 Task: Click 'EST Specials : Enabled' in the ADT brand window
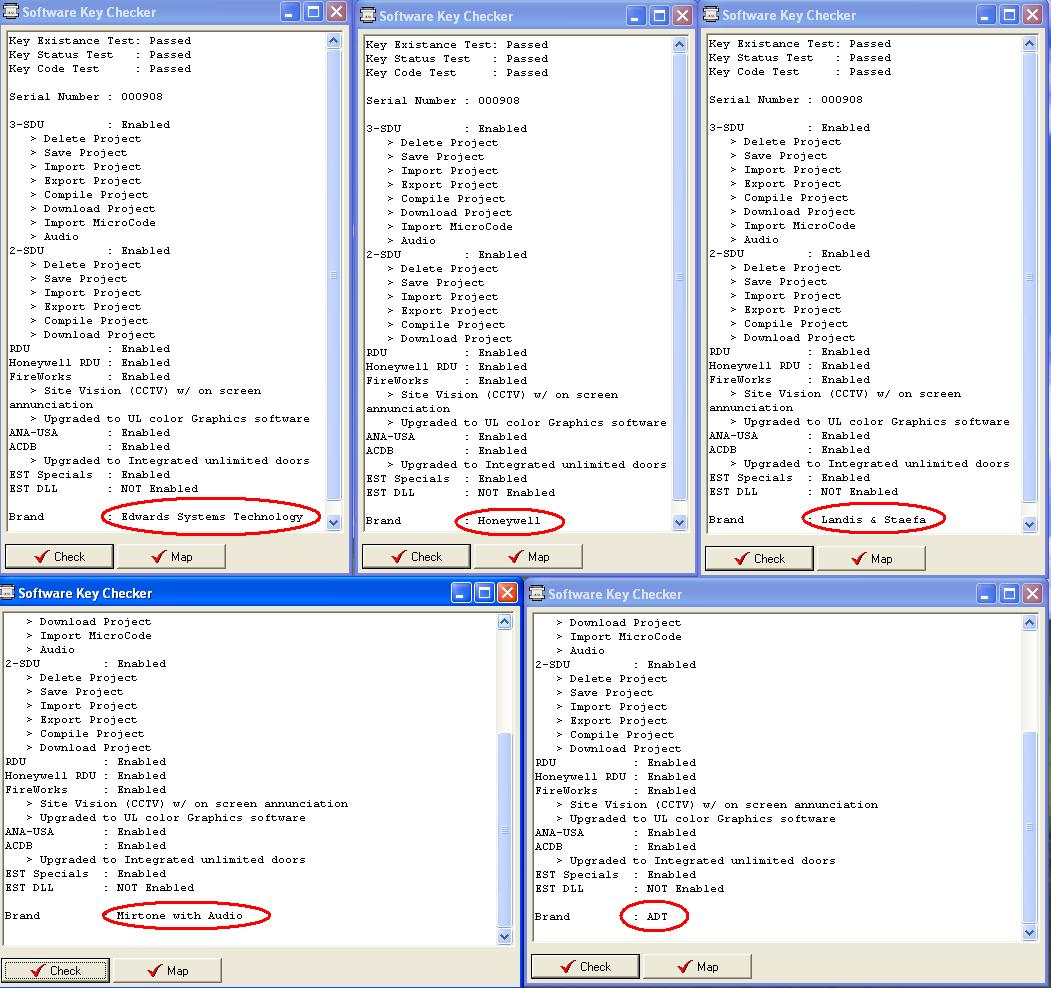pyautogui.click(x=616, y=875)
